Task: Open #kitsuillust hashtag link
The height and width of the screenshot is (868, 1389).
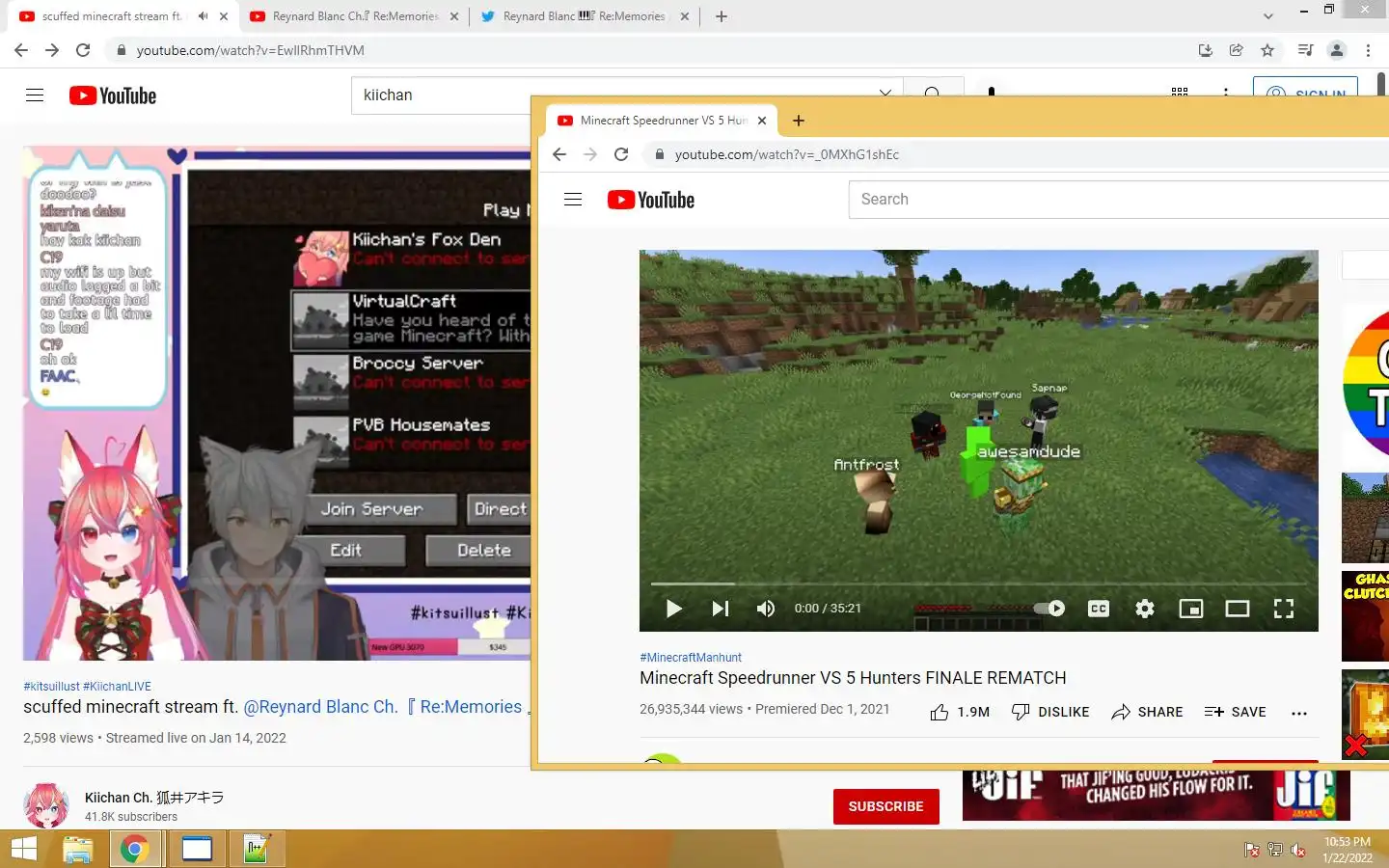Action: pos(51,687)
